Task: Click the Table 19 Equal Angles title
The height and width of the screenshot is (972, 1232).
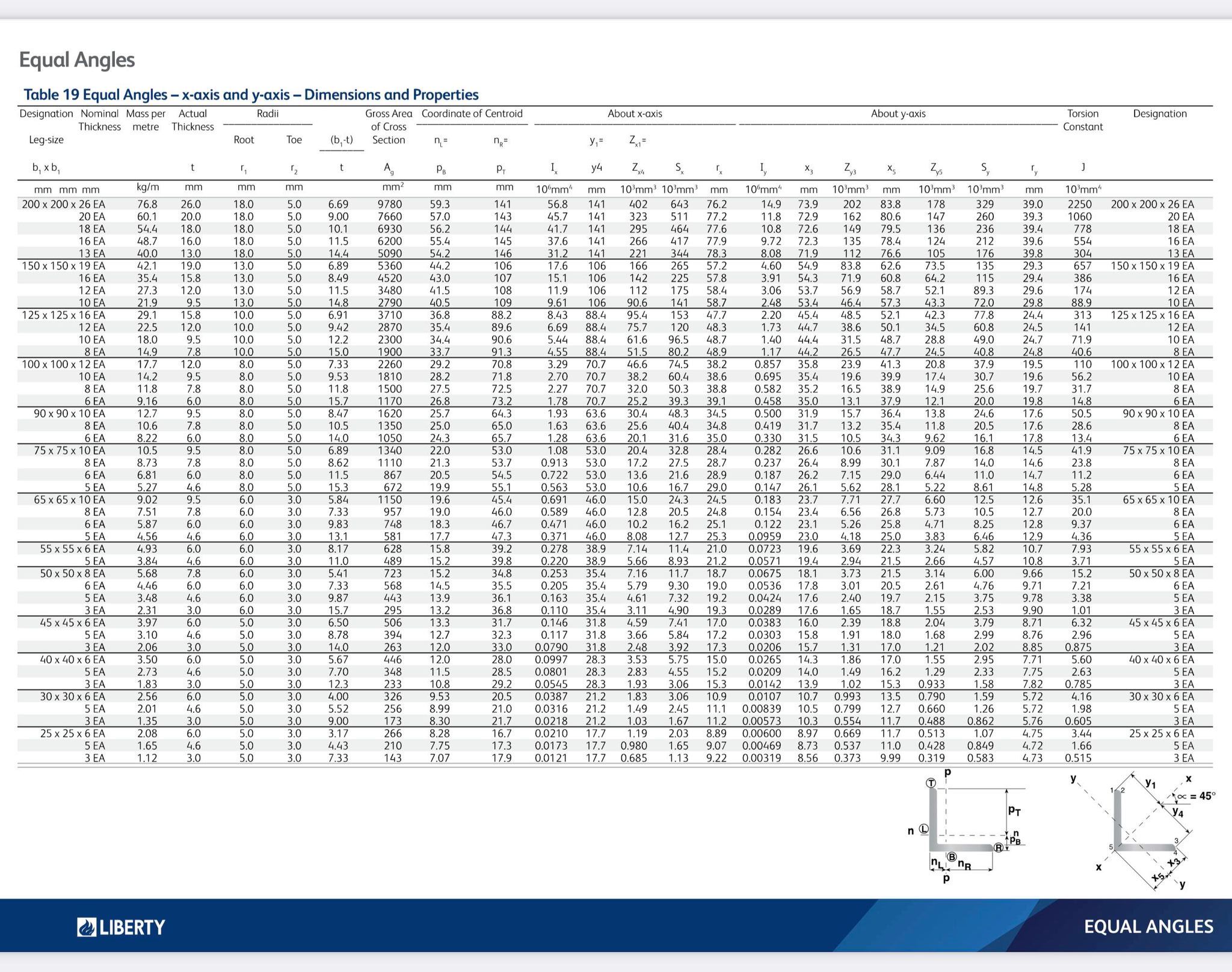Action: [251, 94]
